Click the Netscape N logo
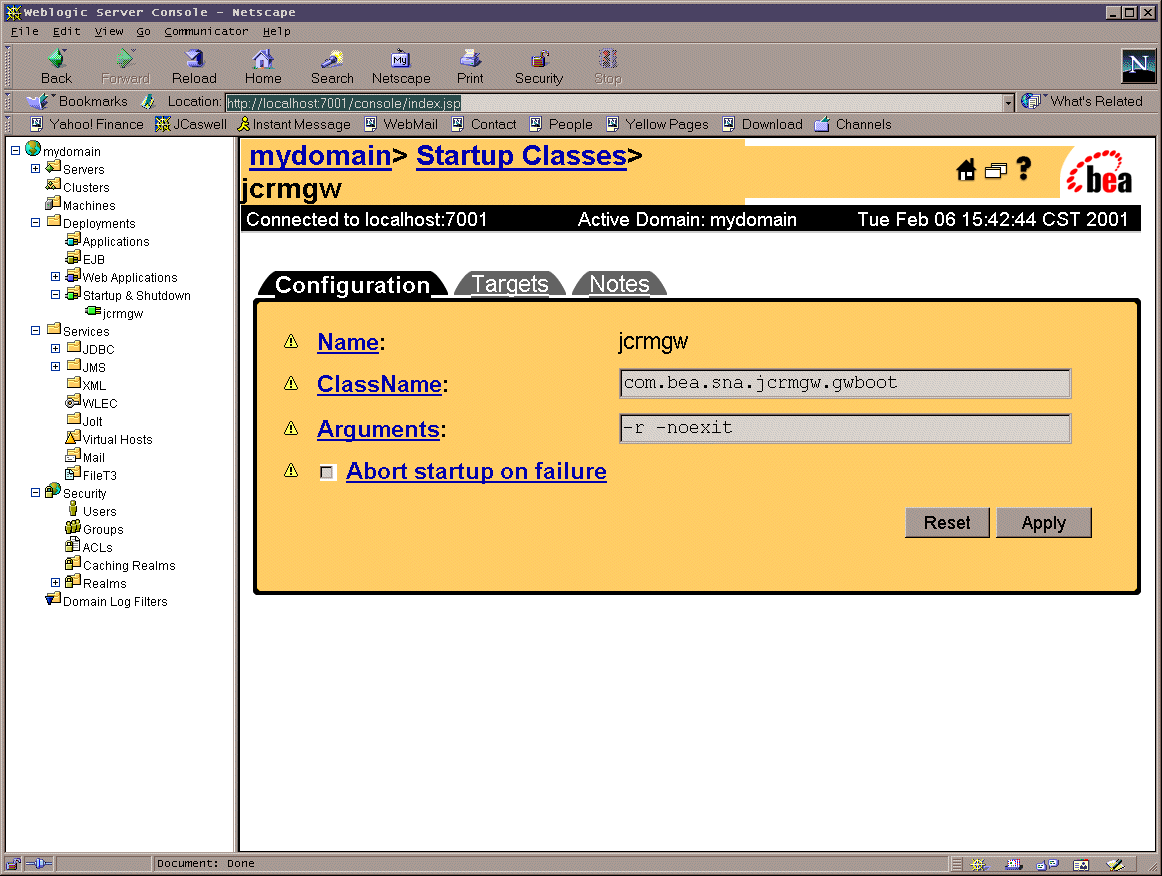The image size is (1162, 876). coord(1138,66)
